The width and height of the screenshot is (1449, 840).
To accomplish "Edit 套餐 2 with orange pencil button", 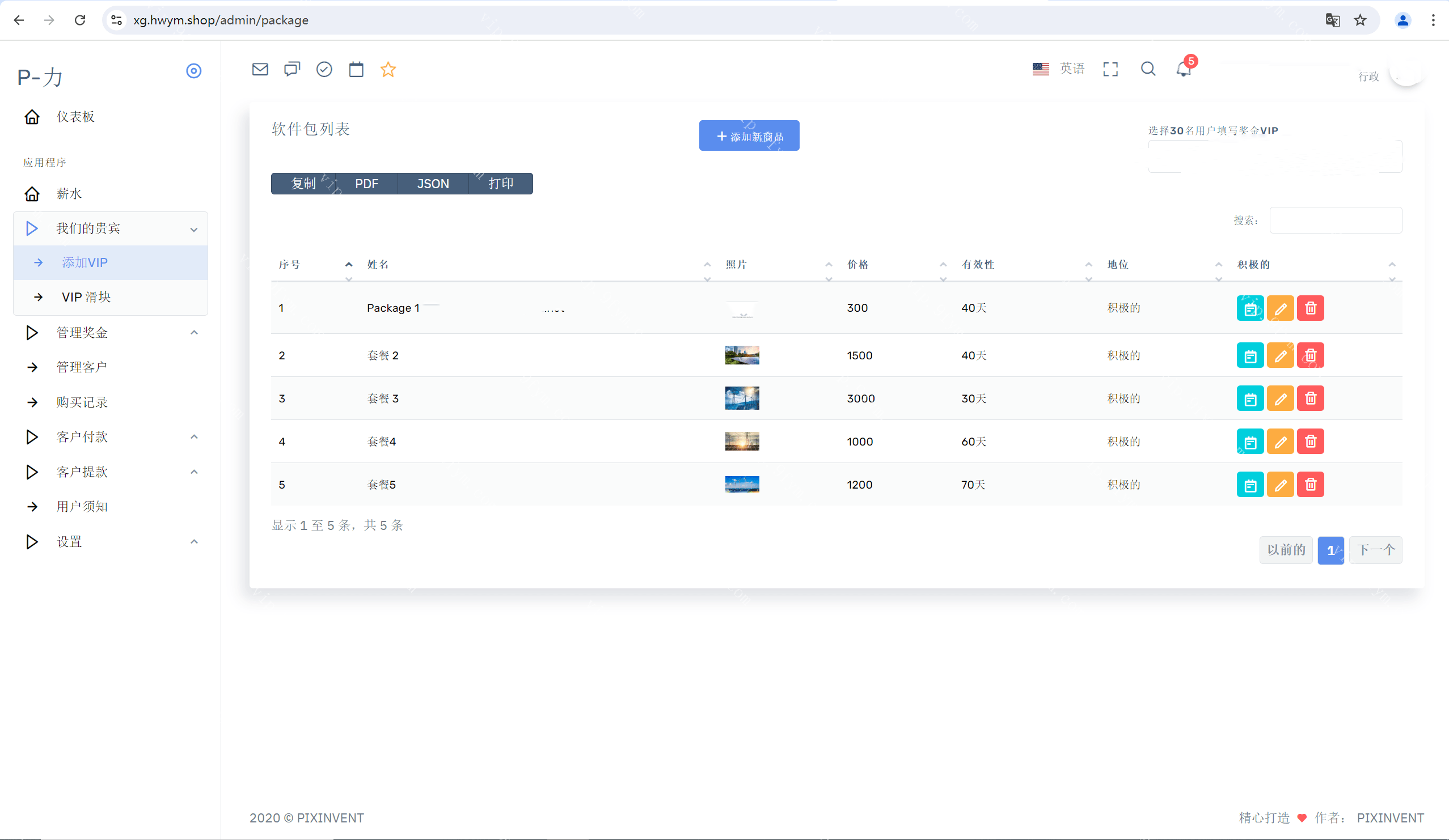I will (x=1280, y=355).
